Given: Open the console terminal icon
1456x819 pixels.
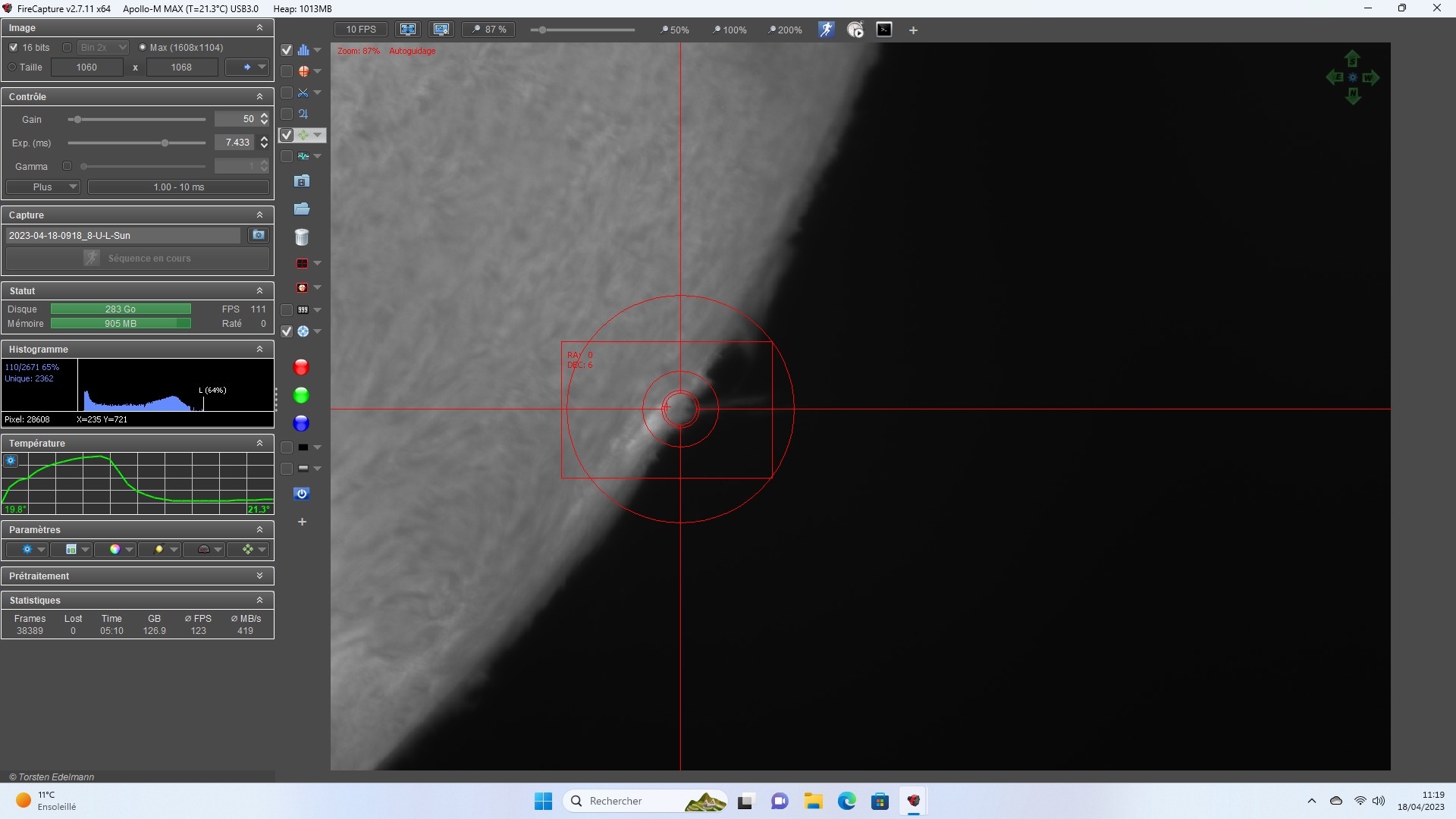Looking at the screenshot, I should [x=884, y=30].
